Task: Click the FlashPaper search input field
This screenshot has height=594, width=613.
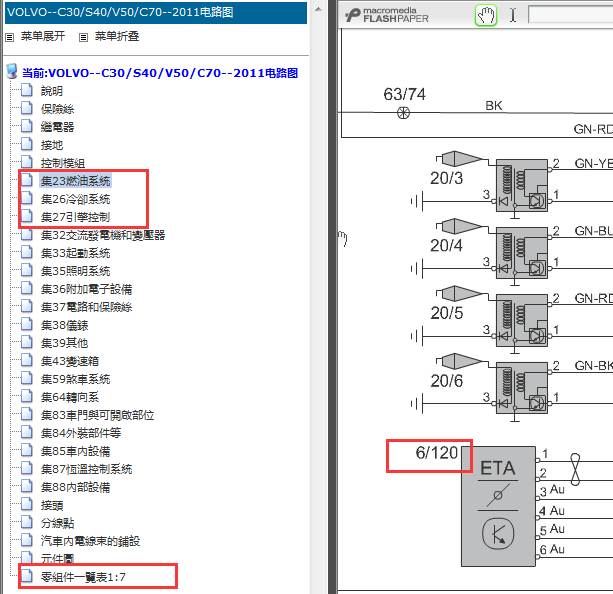Action: click(x=570, y=15)
